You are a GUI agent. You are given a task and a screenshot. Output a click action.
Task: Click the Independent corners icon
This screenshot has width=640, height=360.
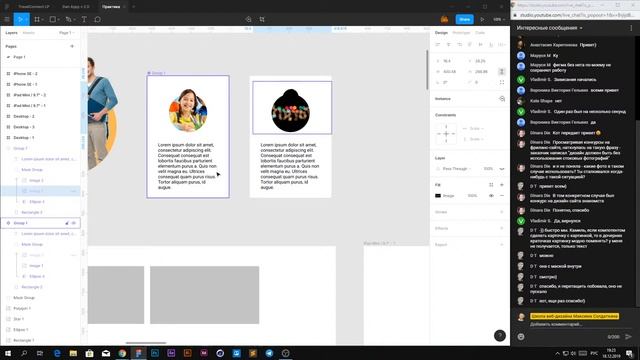[502, 82]
